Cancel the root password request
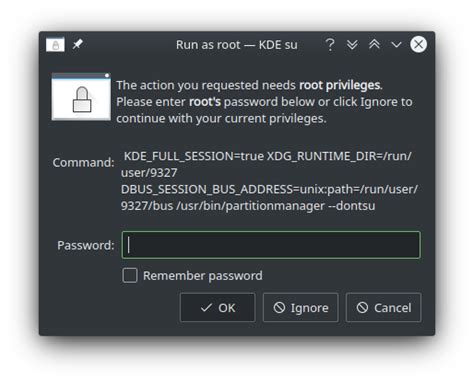Screen dimensions: 474x382 [384, 307]
